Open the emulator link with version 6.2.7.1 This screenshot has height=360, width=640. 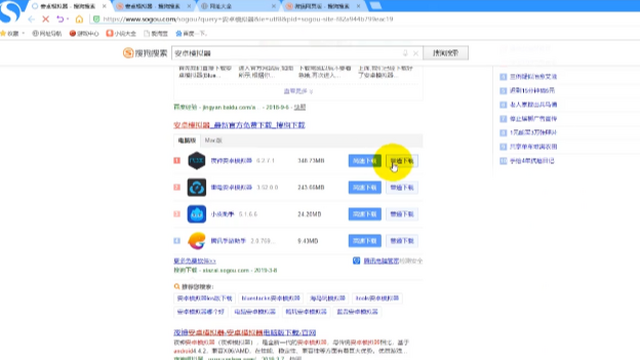pos(231,161)
